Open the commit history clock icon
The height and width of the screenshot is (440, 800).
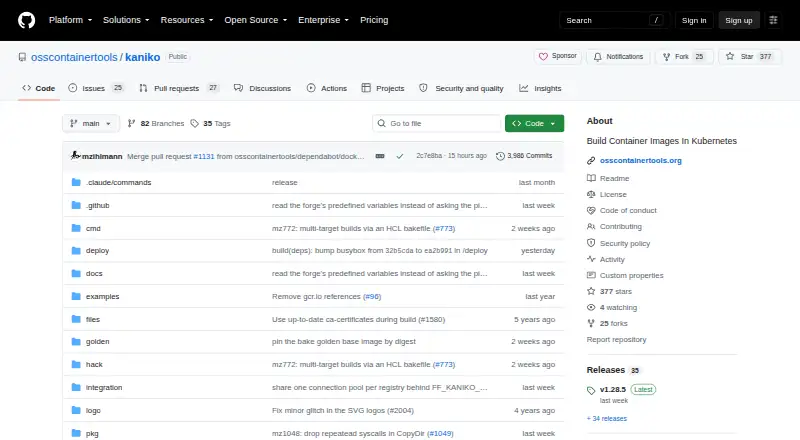[500, 156]
